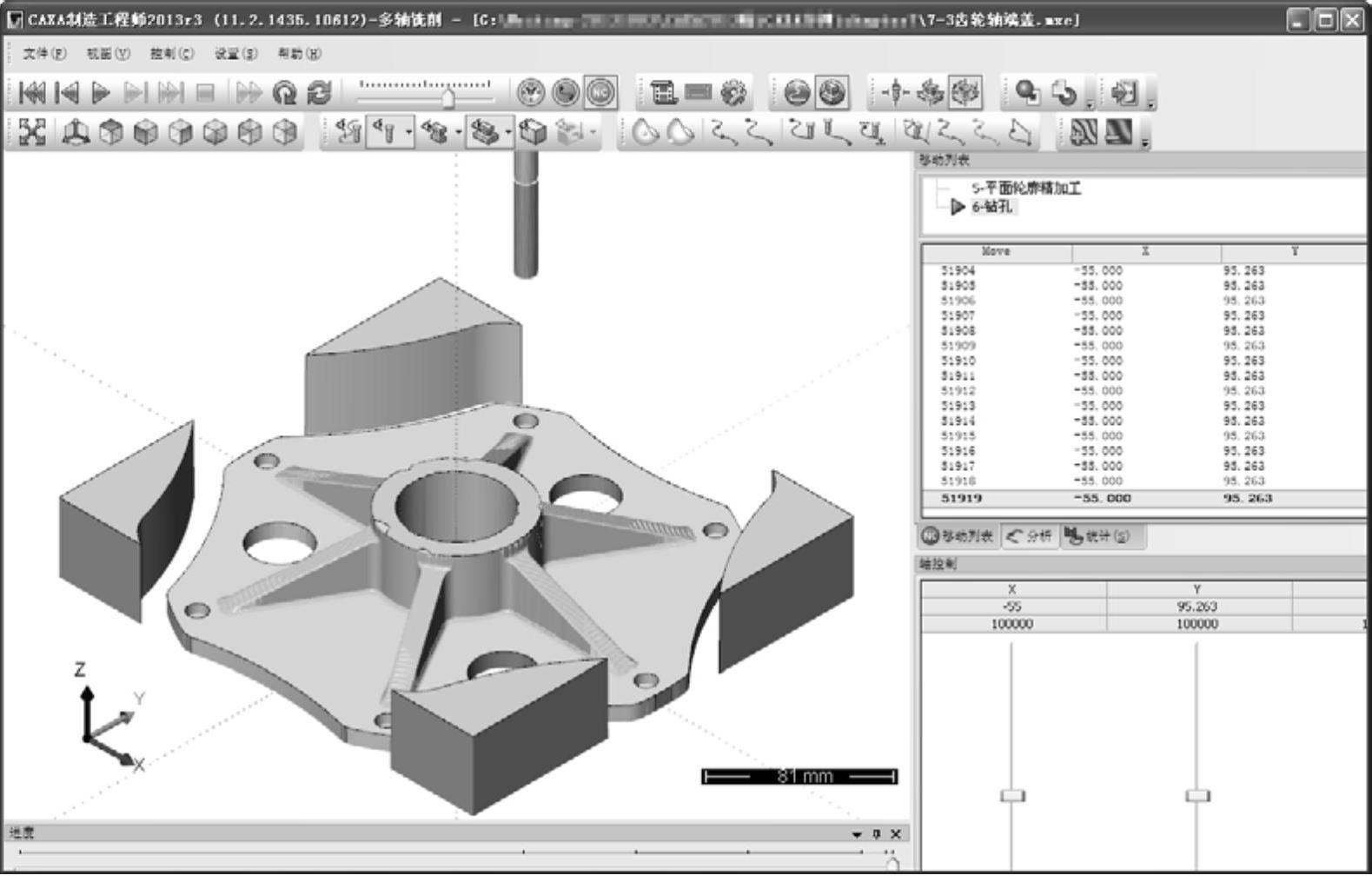The image size is (1372, 882).
Task: Toggle the NC mode round button
Action: pyautogui.click(x=600, y=93)
